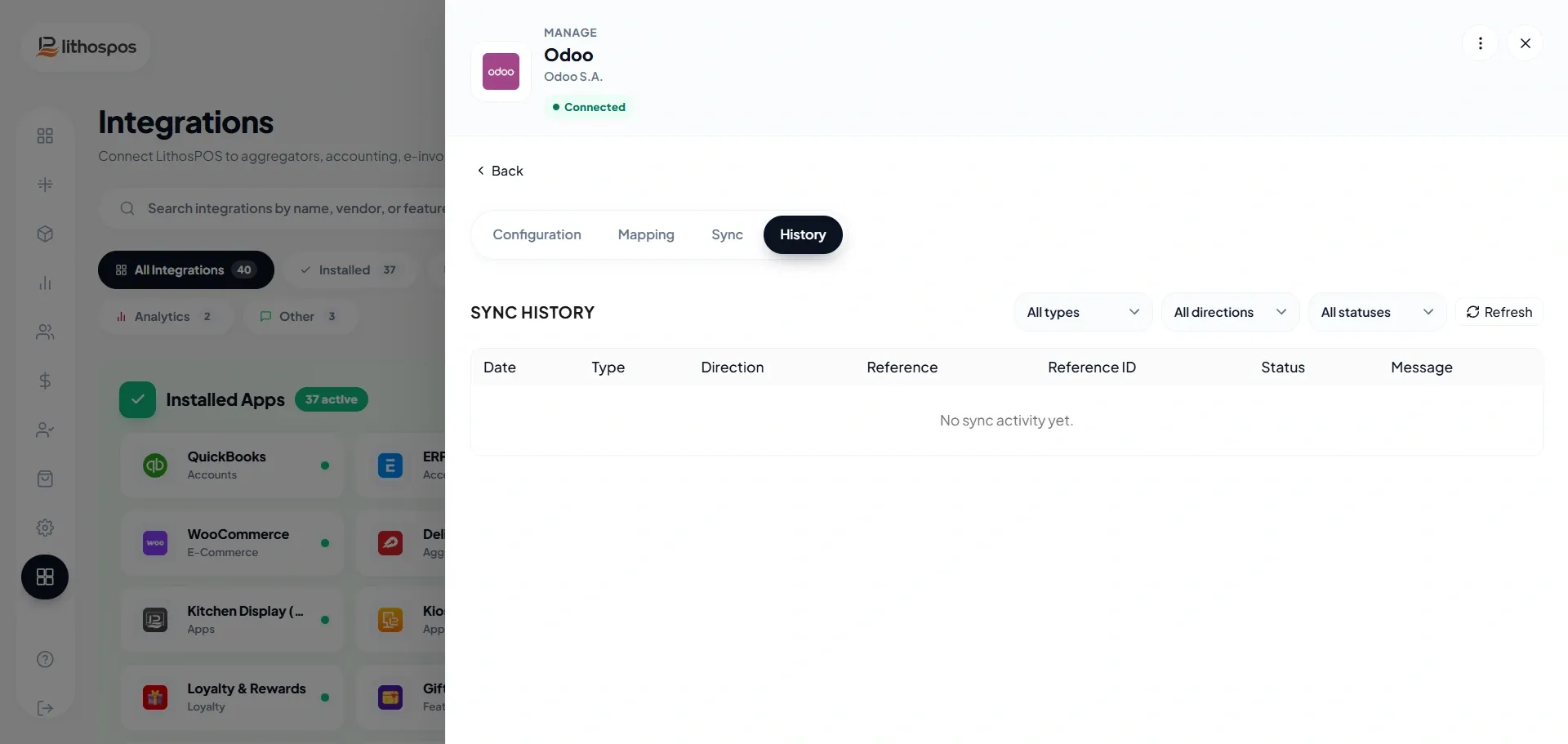Open the All directions dropdown
Screen dimensions: 1568x744
[1230, 313]
